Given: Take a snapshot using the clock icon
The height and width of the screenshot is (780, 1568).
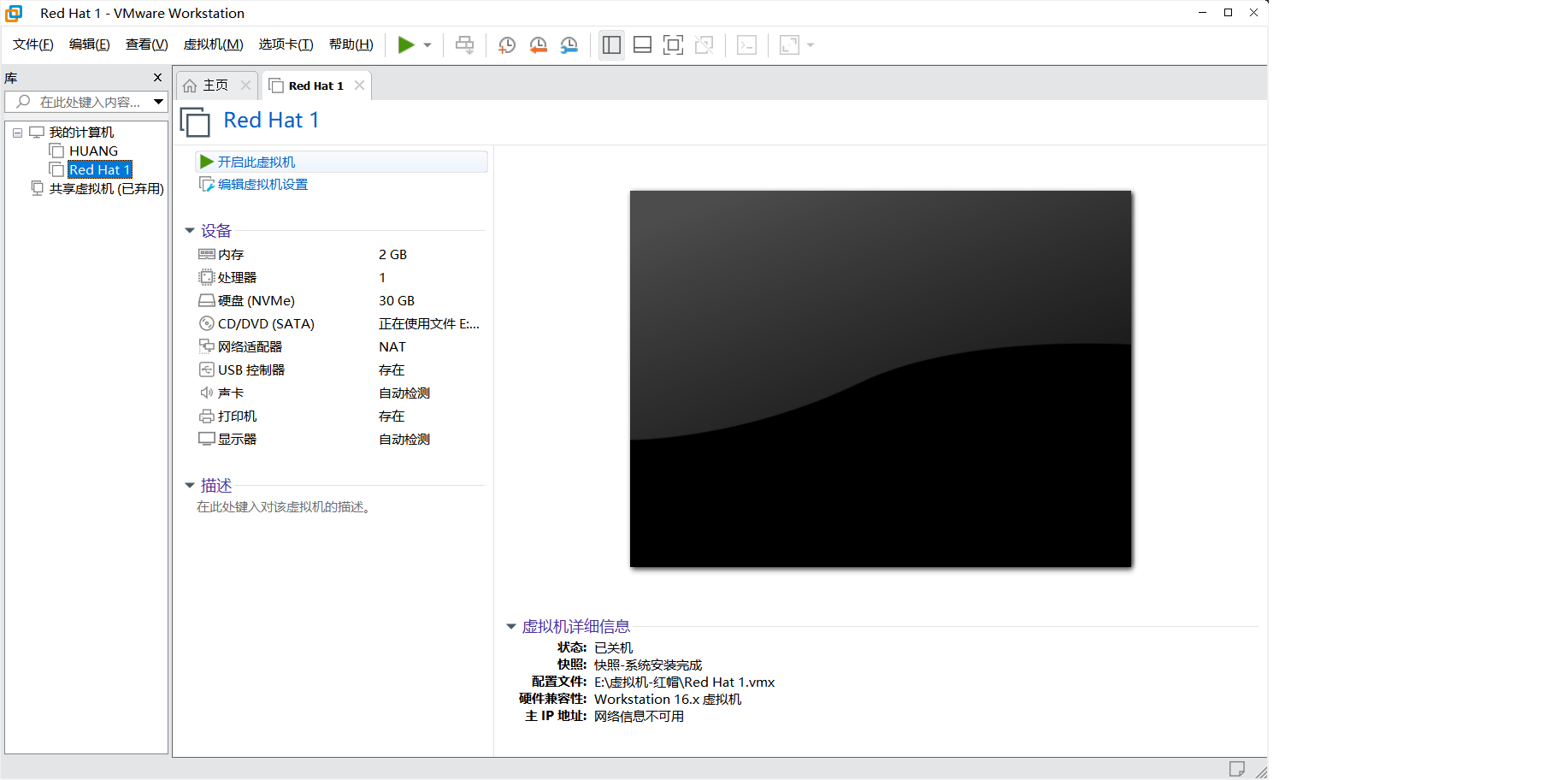Looking at the screenshot, I should (x=507, y=45).
